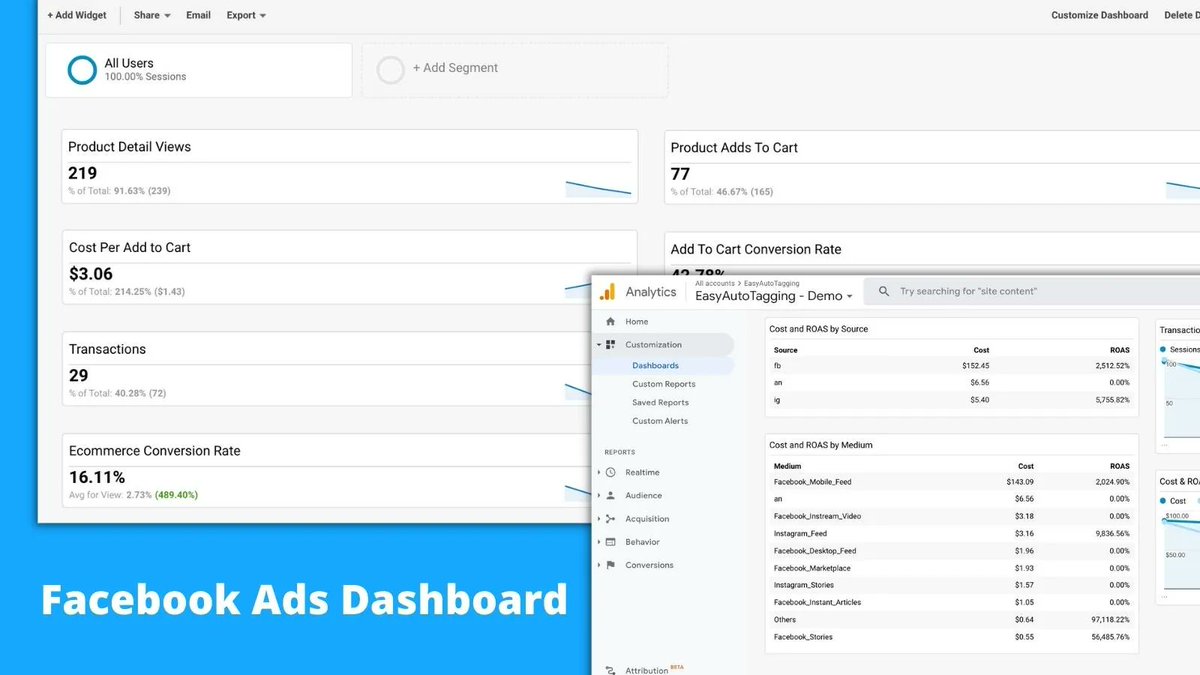Open Saved Reports in the sidebar
Viewport: 1200px width, 675px height.
click(x=660, y=403)
